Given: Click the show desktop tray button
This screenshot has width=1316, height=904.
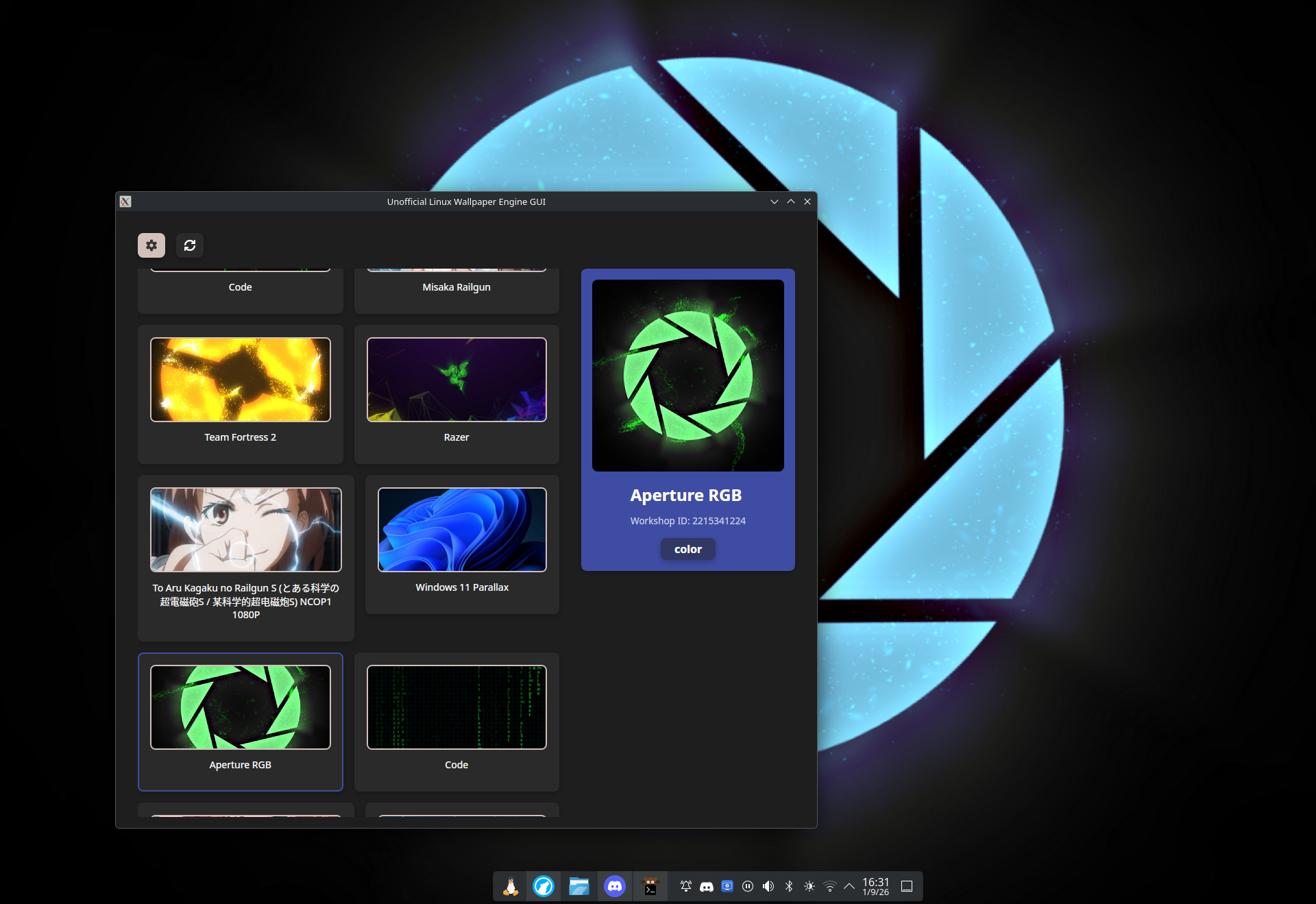Looking at the screenshot, I should 906,886.
